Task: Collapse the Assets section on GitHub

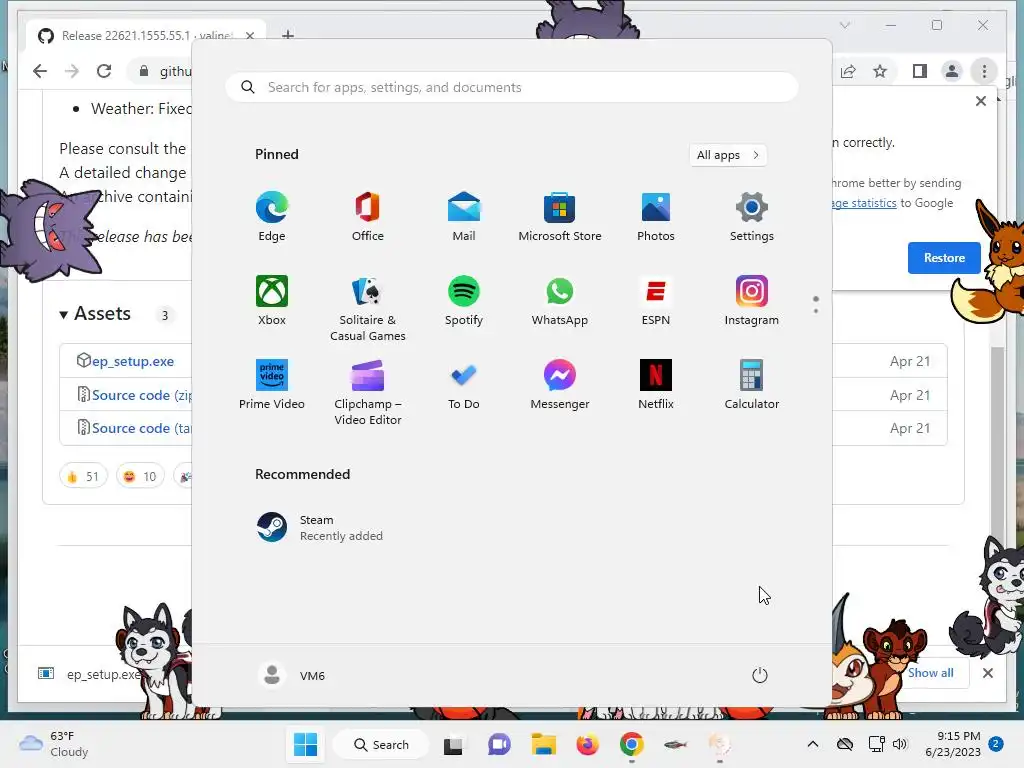Action: click(95, 313)
